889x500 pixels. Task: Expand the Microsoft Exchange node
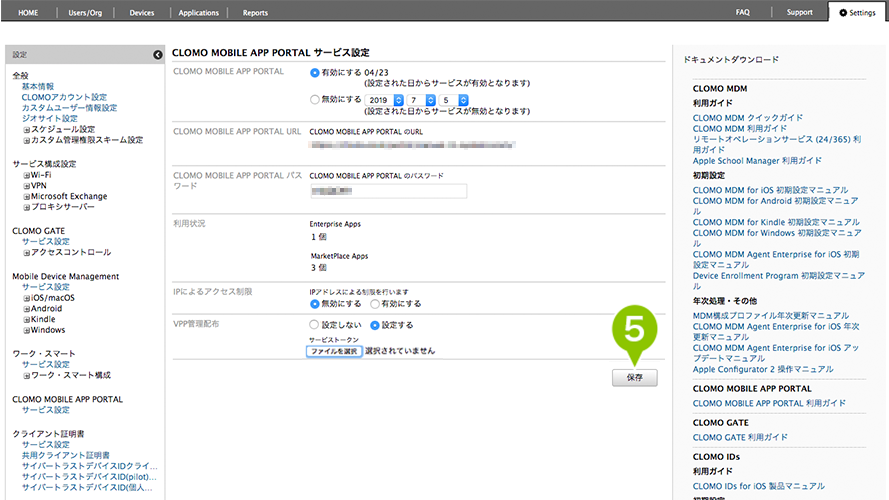26,197
